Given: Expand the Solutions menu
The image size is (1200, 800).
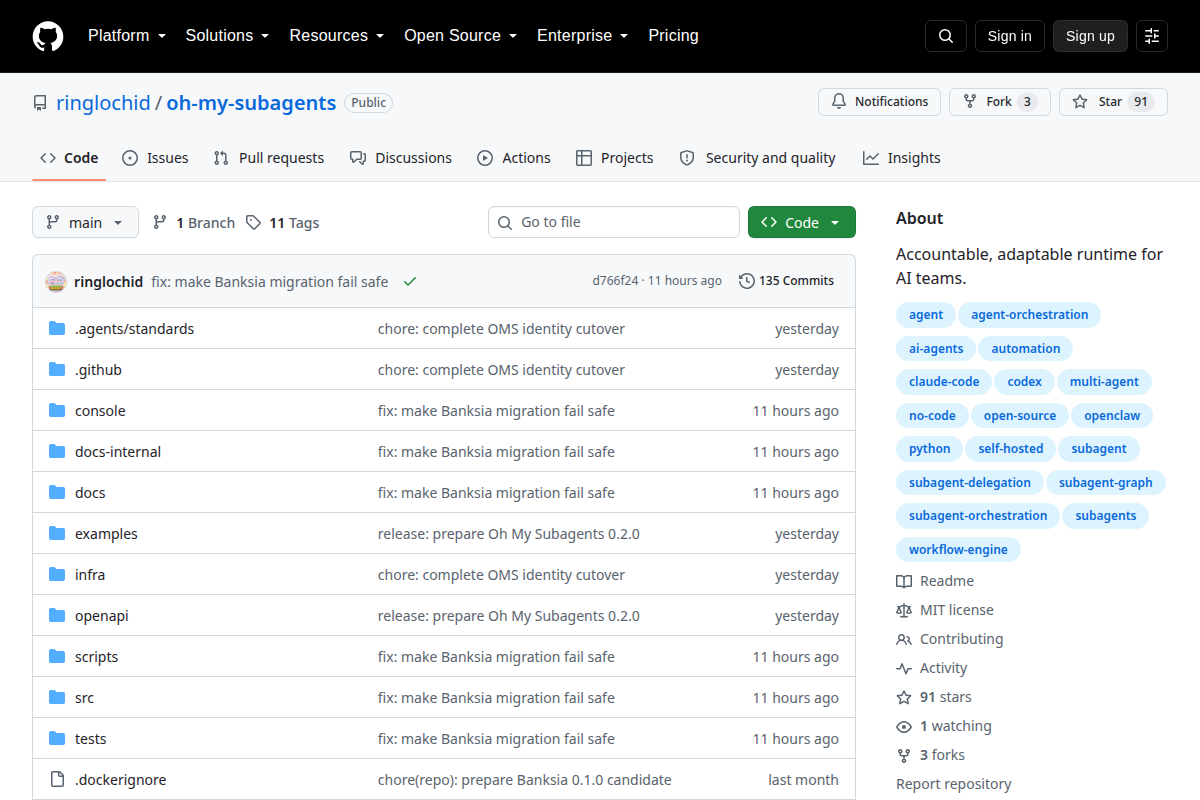Looking at the screenshot, I should coord(227,36).
